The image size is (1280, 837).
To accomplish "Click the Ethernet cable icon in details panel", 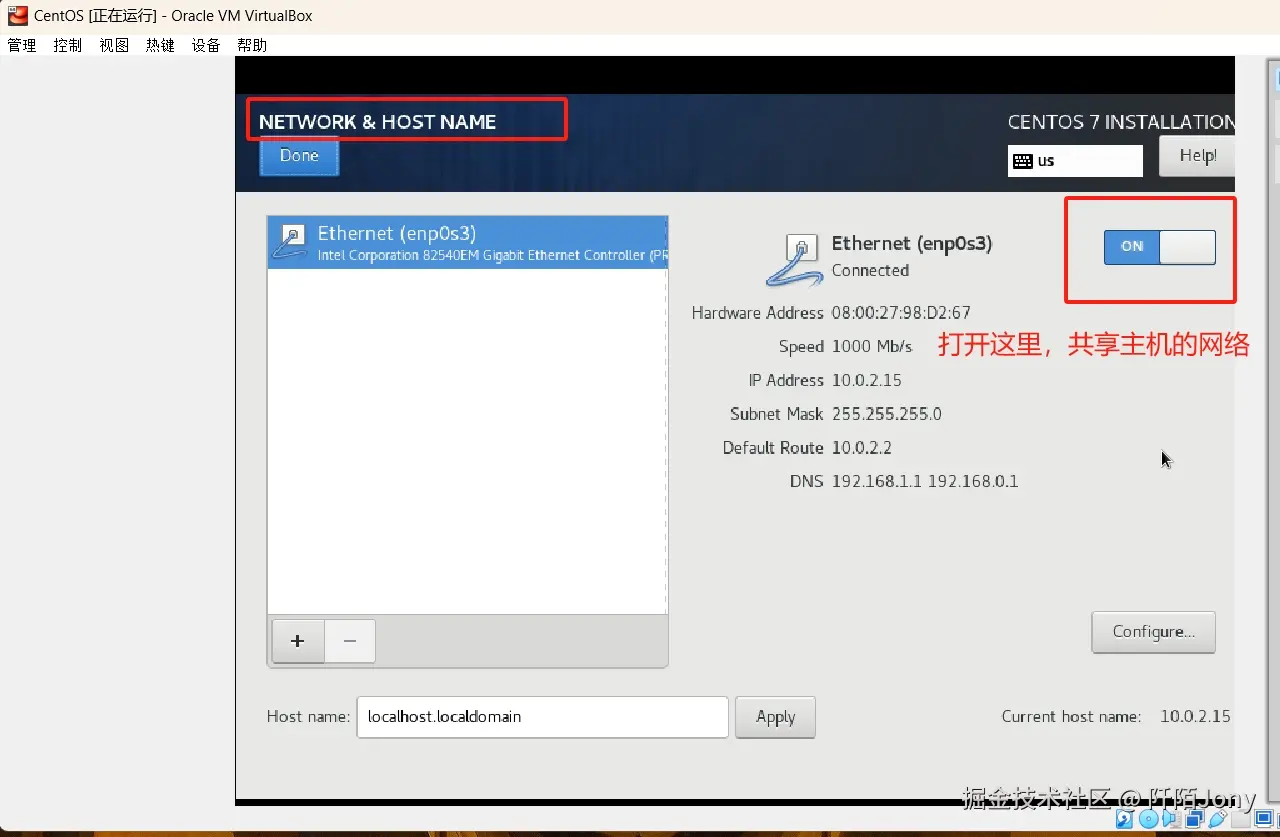I will click(794, 260).
